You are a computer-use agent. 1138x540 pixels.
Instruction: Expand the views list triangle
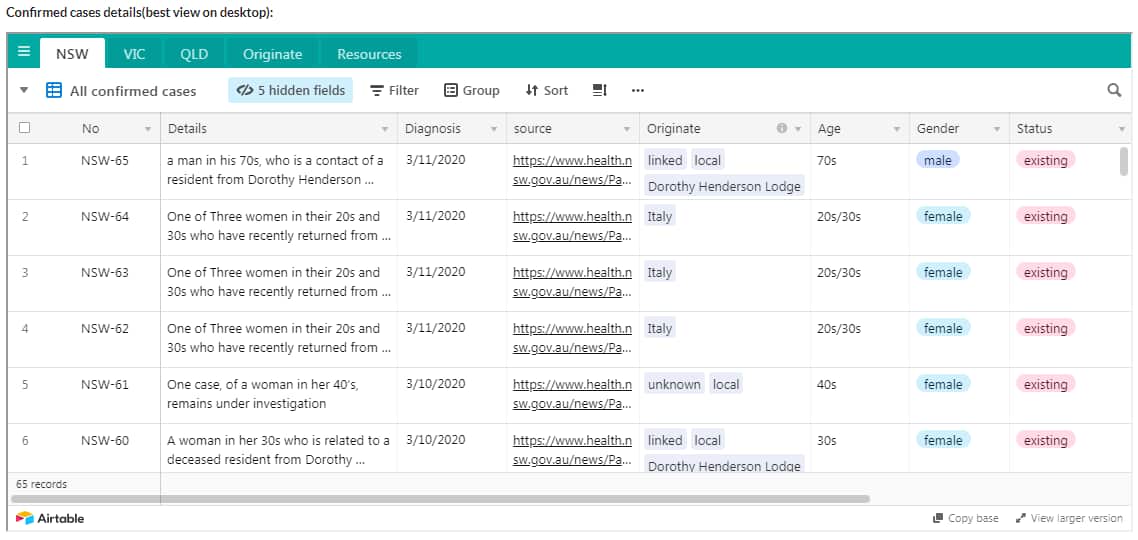(x=24, y=90)
